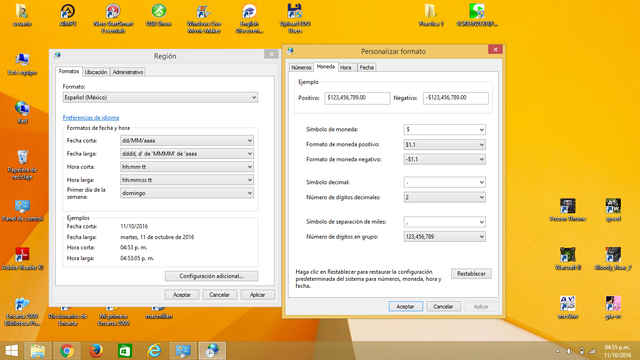The image size is (640, 360).
Task: Launch Internet Explorer from the taskbar
Action: tap(154, 351)
